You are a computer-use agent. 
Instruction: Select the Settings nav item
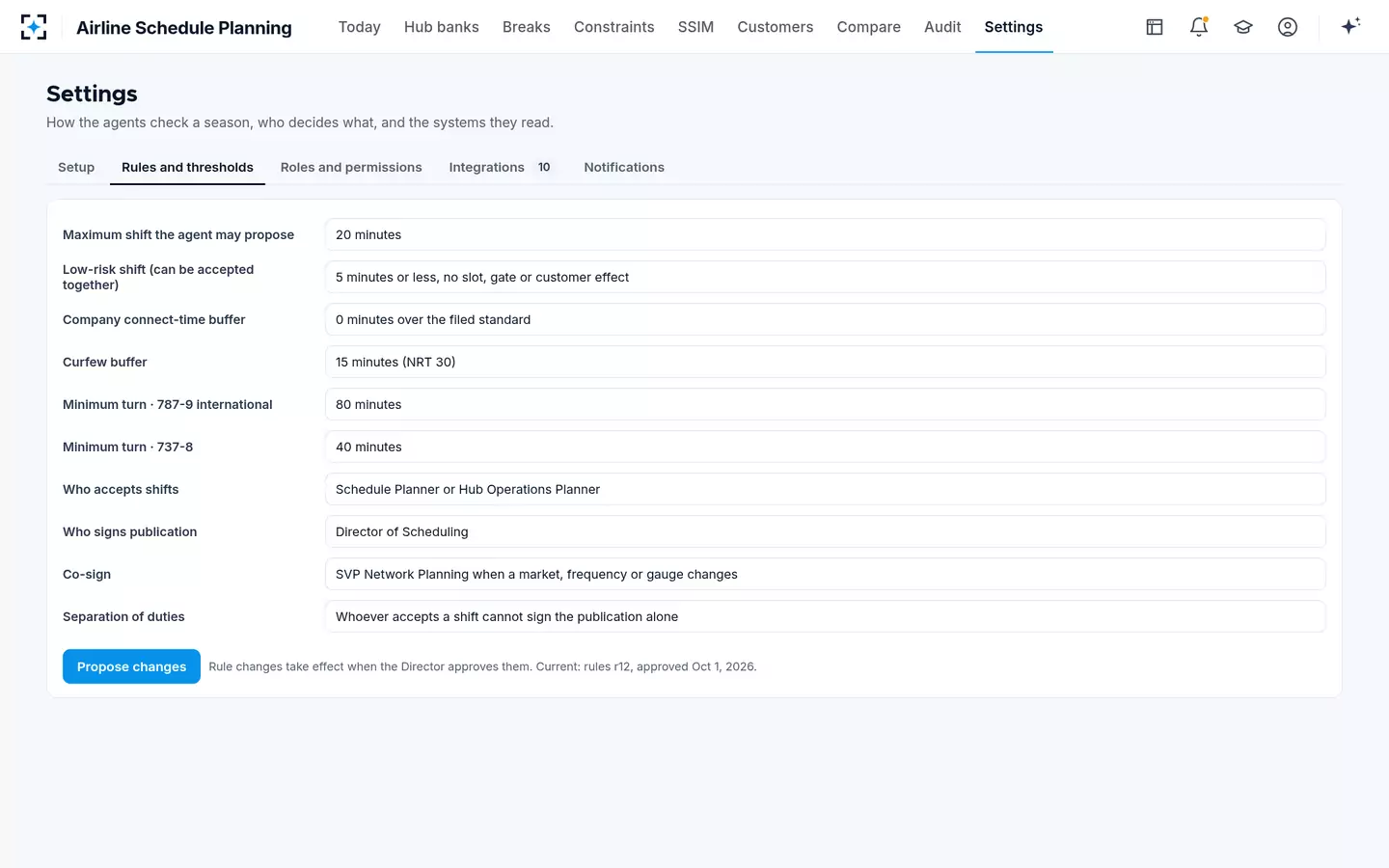1014,27
